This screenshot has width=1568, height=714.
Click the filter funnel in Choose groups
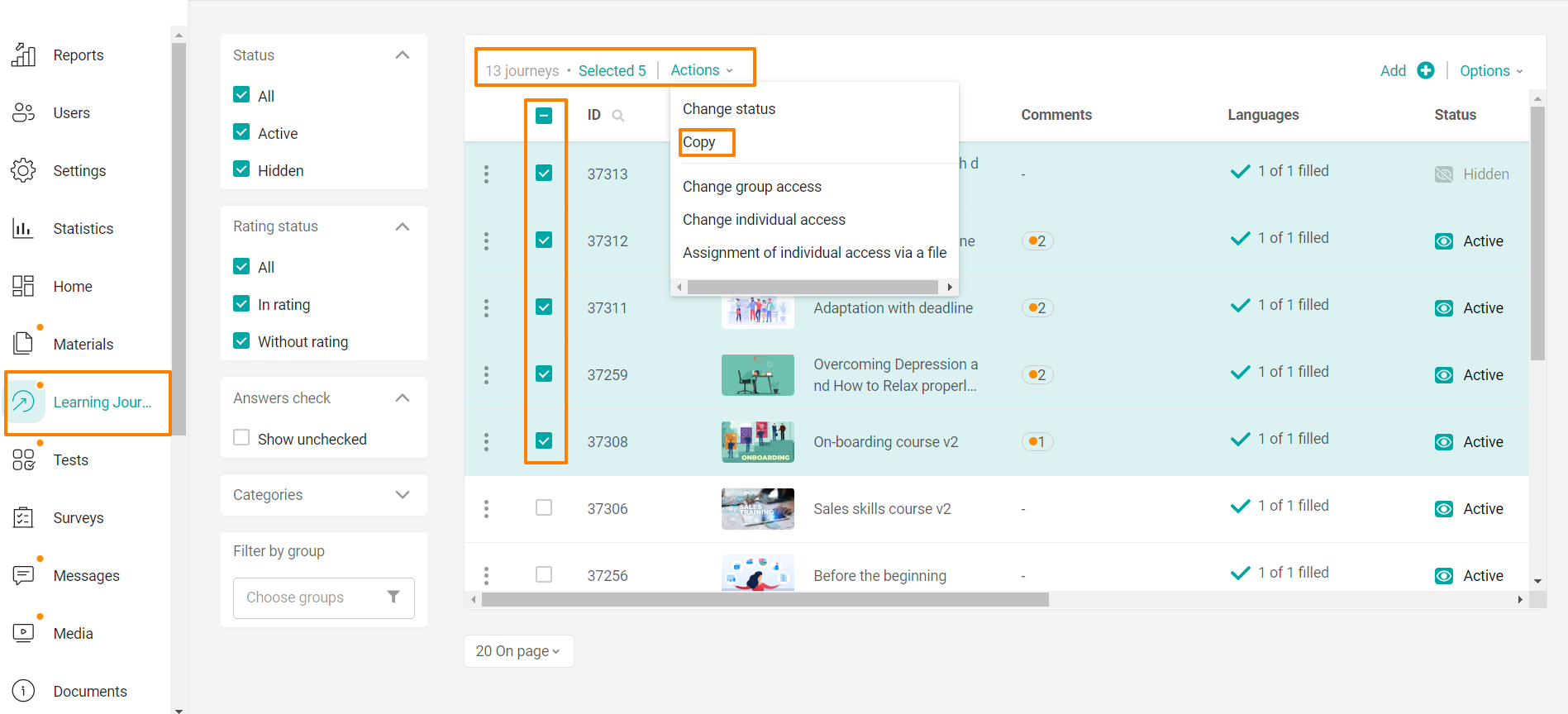tap(393, 597)
